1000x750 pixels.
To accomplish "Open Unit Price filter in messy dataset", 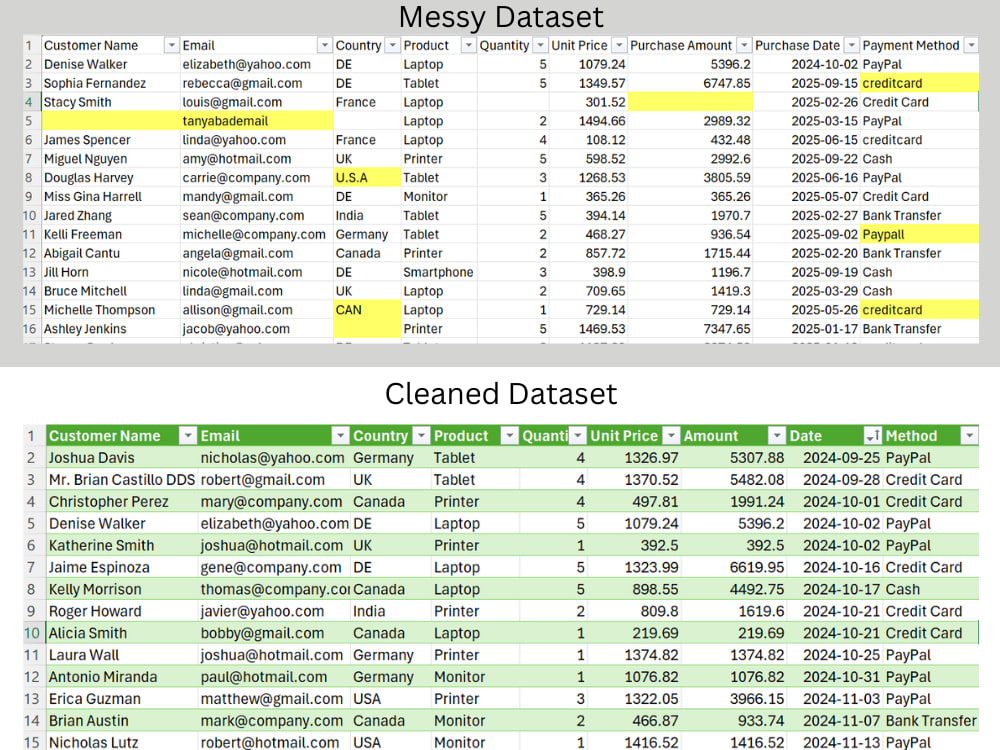I will point(619,45).
